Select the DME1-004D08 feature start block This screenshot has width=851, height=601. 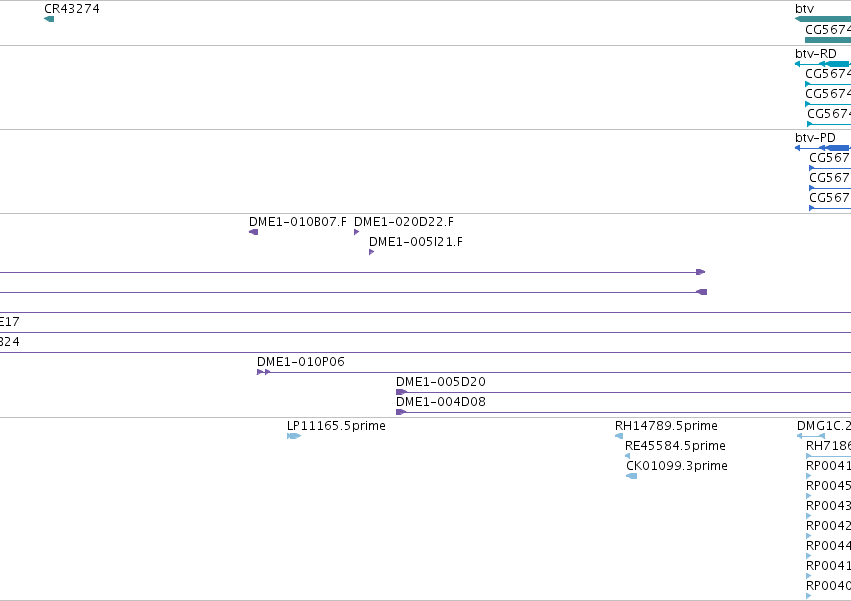[401, 412]
